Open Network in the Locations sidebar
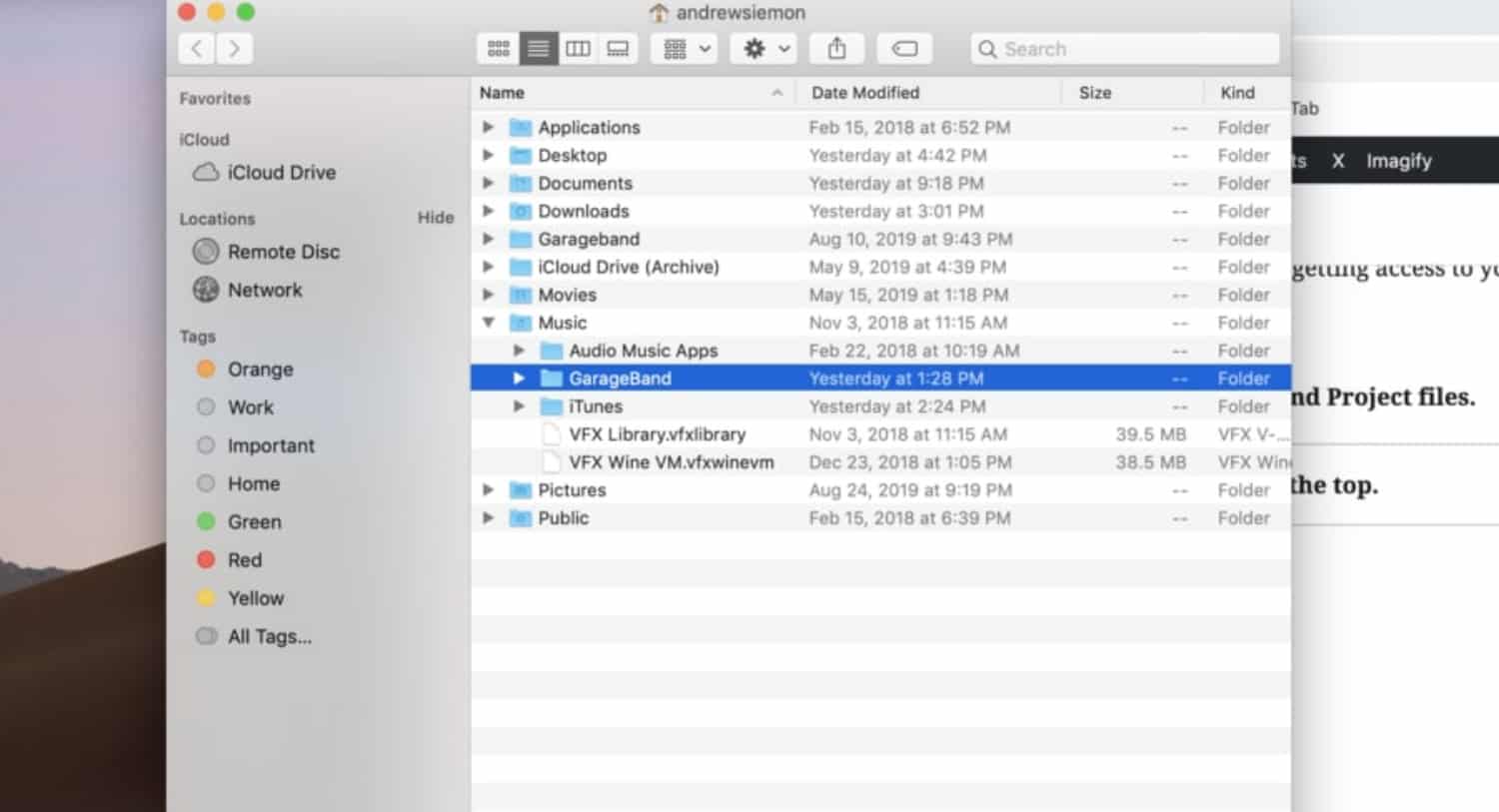1499x812 pixels. (264, 290)
